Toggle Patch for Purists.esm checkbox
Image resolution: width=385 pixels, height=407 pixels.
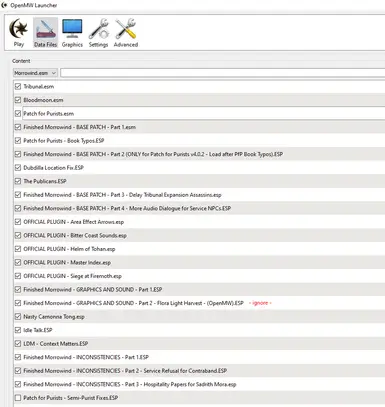pos(18,114)
